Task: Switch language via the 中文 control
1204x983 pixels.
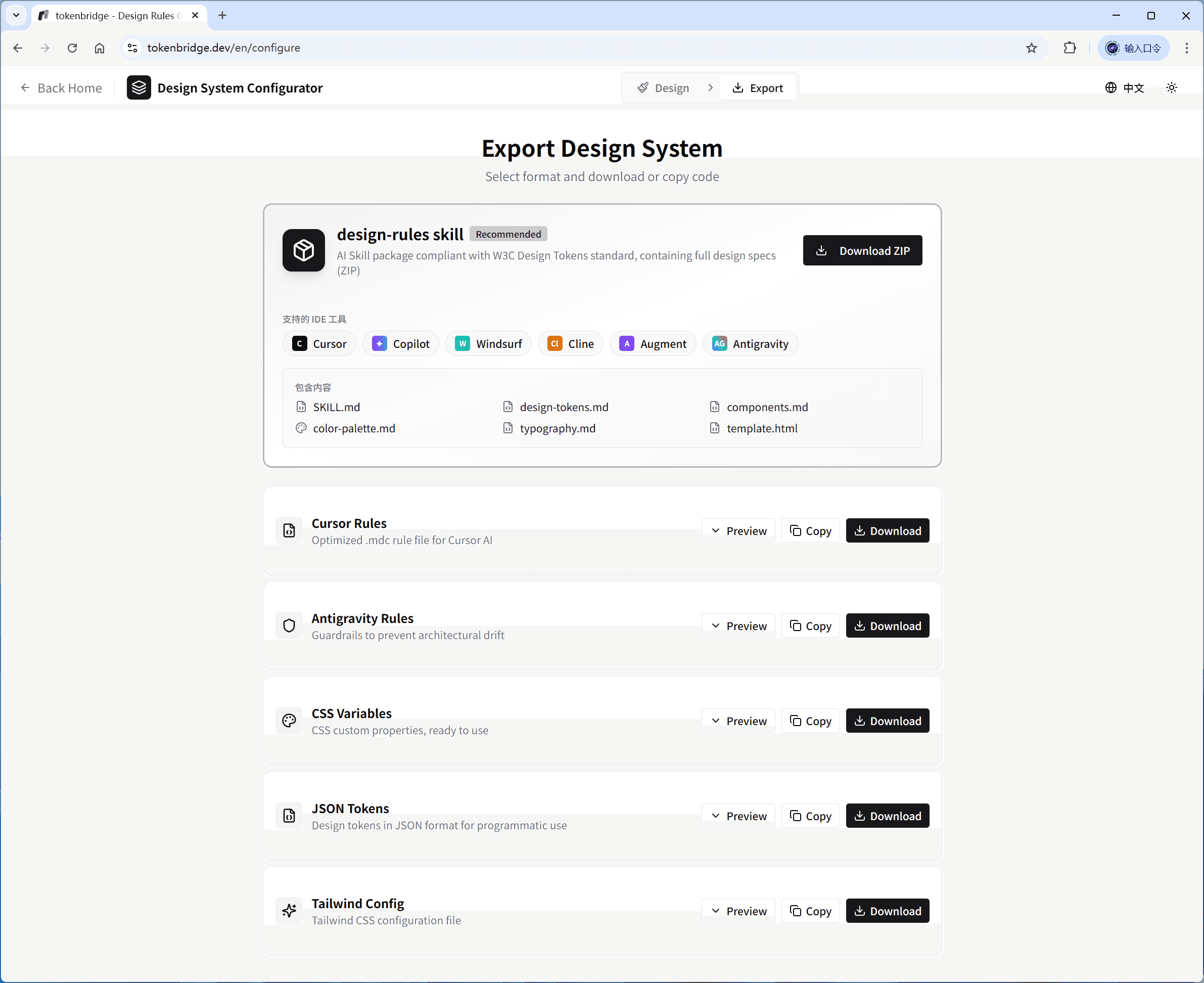Action: (1134, 88)
